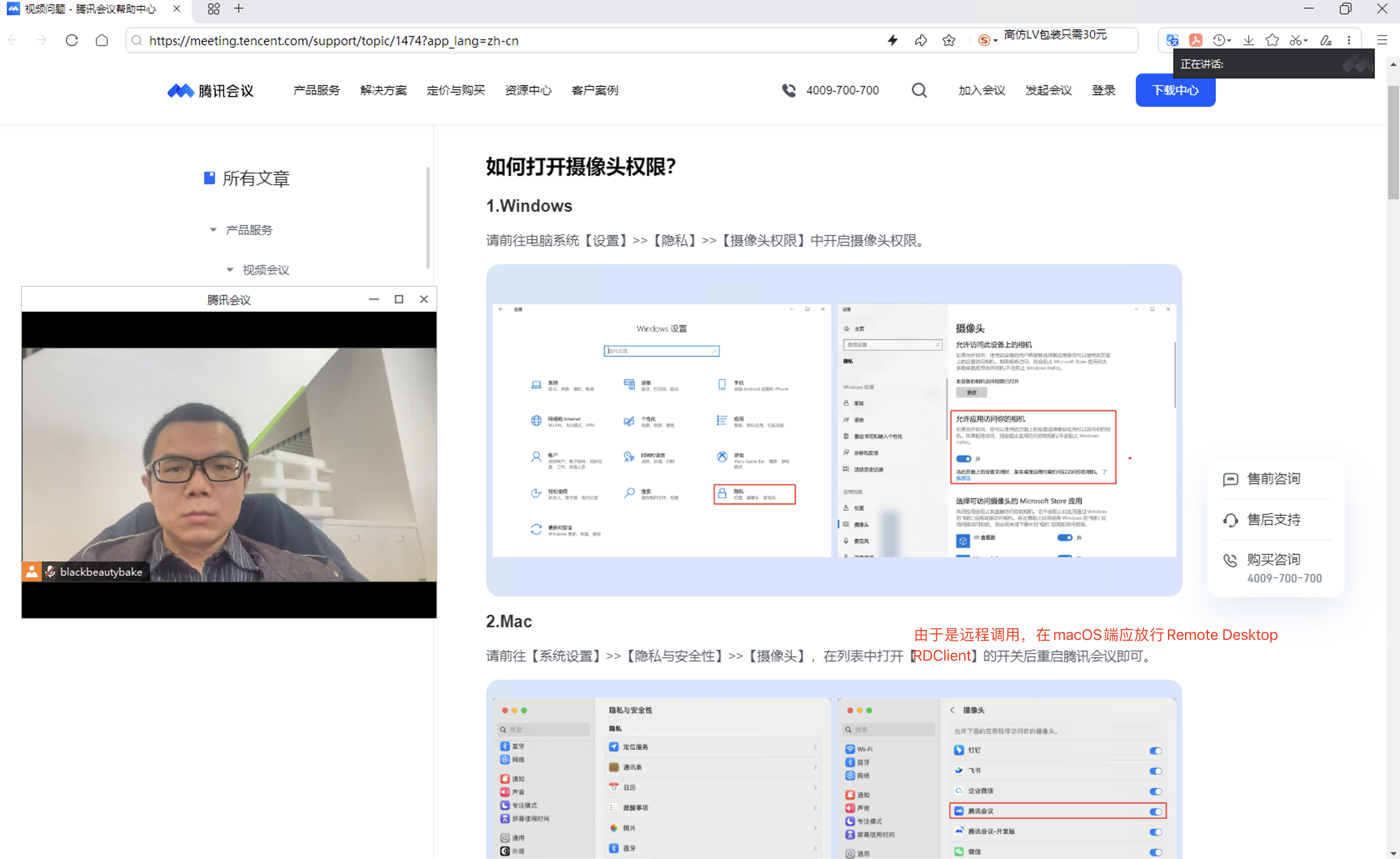1400x859 pixels.
Task: Open the 解决方案 navigation menu
Action: click(x=383, y=90)
